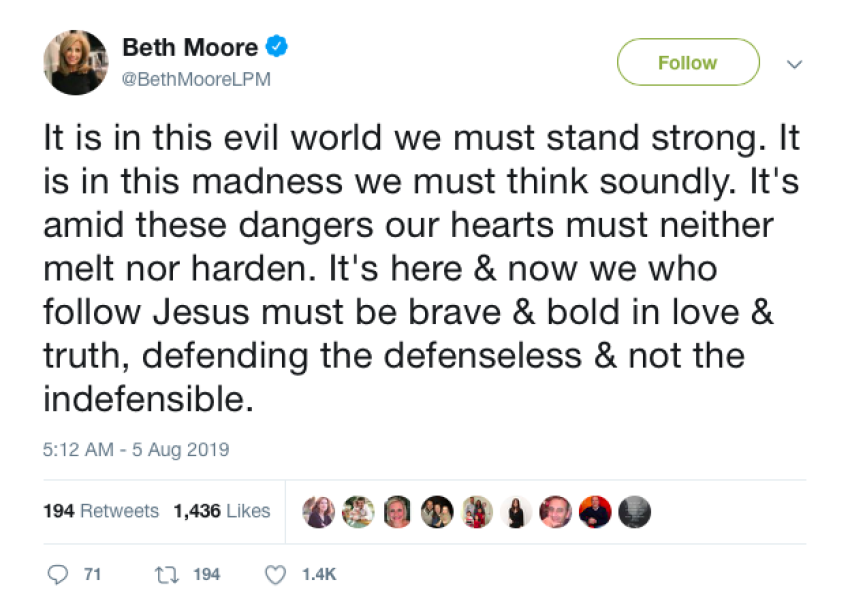Click first liker avatar of red-haired woman

coord(320,511)
